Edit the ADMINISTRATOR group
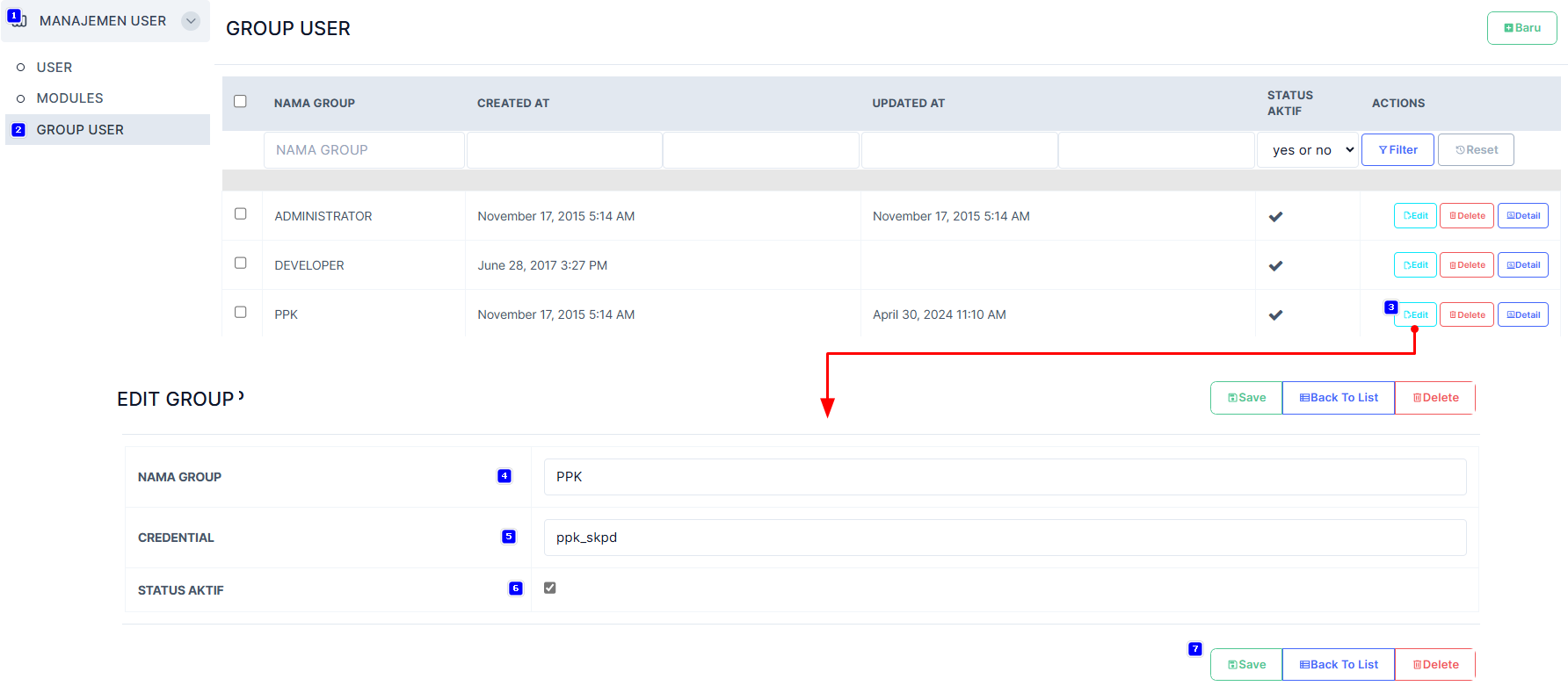Viewport: 1568px width, 686px height. click(1415, 216)
